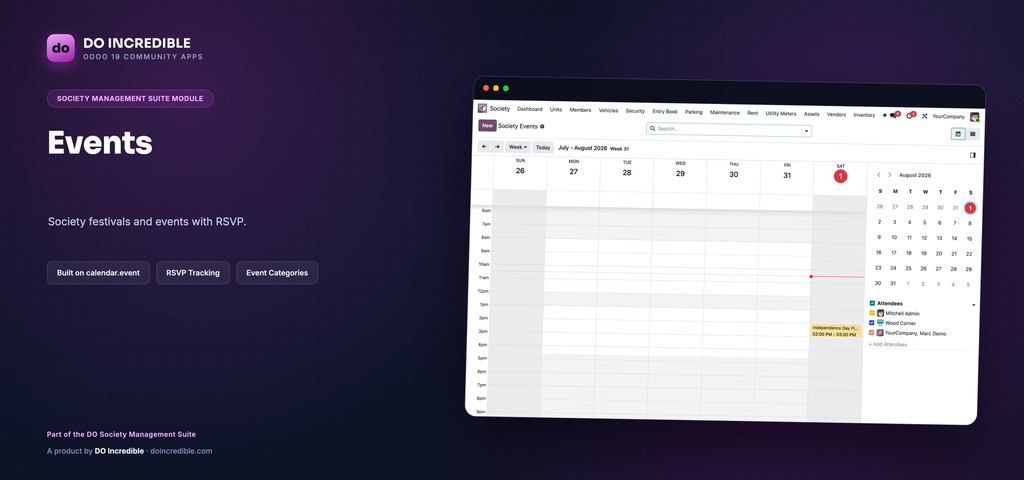Viewport: 1024px width, 480px height.
Task: Open the Independence Day event block
Action: [x=835, y=330]
